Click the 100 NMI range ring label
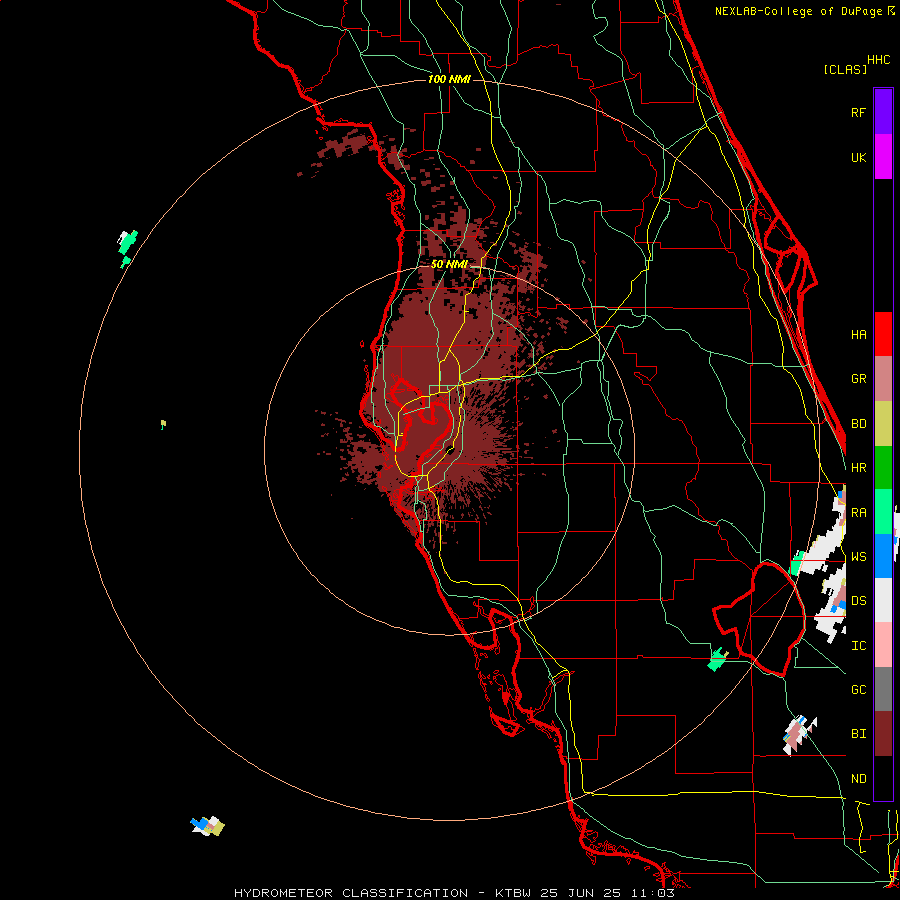The height and width of the screenshot is (900, 900). 449,79
